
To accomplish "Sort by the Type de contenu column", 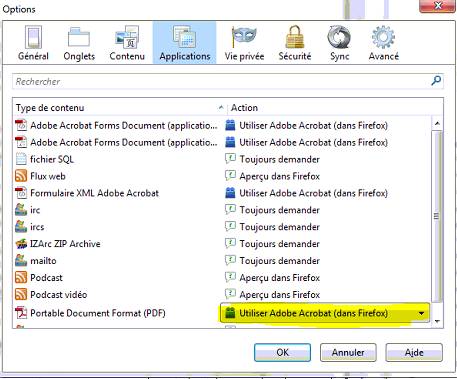I will 120,108.
